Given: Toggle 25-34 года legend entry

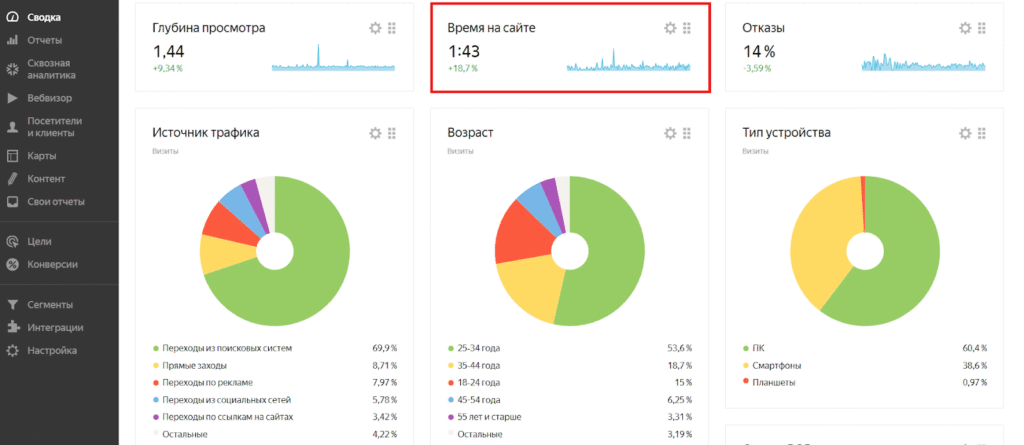Looking at the screenshot, I should [482, 348].
